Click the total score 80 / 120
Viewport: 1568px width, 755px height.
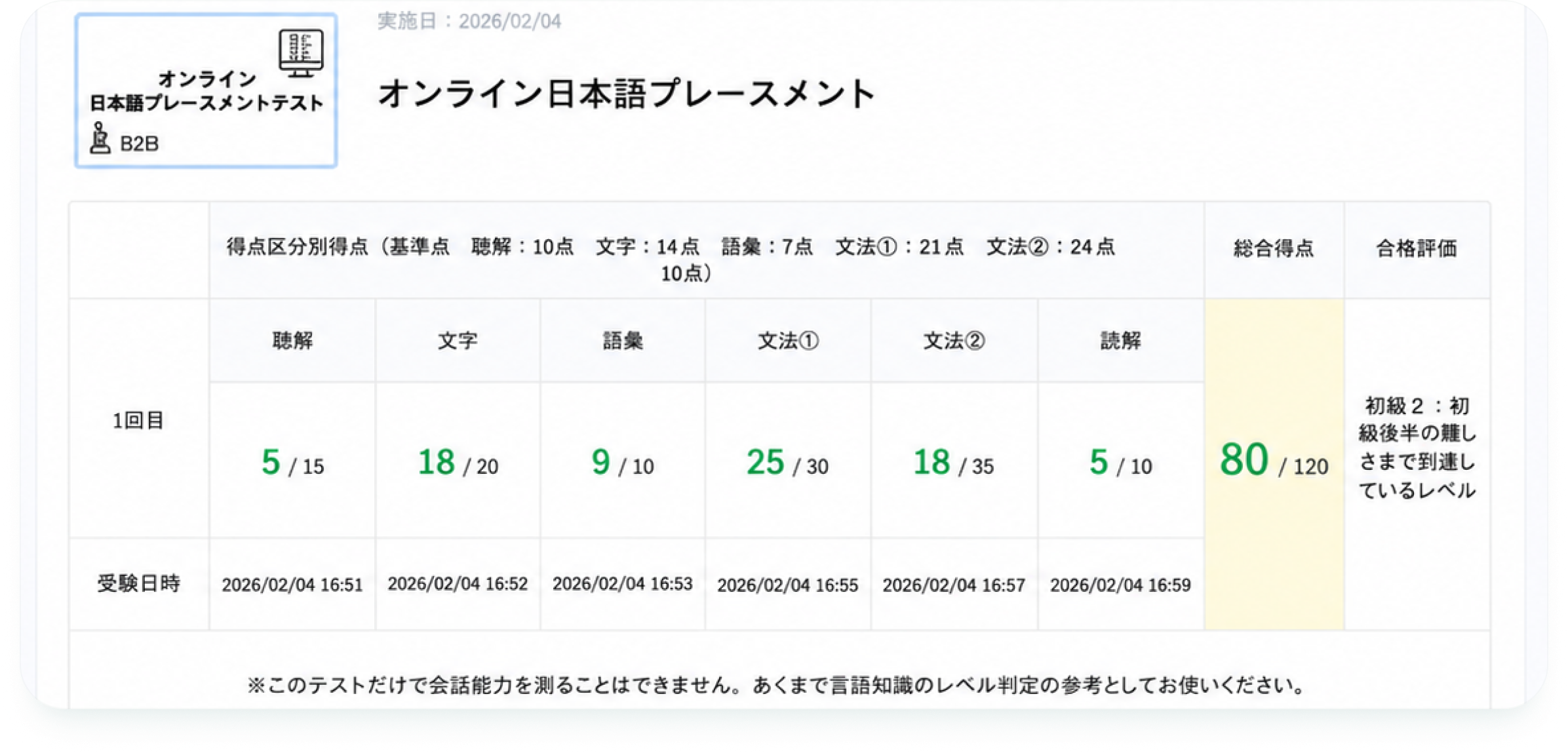pyautogui.click(x=1274, y=460)
